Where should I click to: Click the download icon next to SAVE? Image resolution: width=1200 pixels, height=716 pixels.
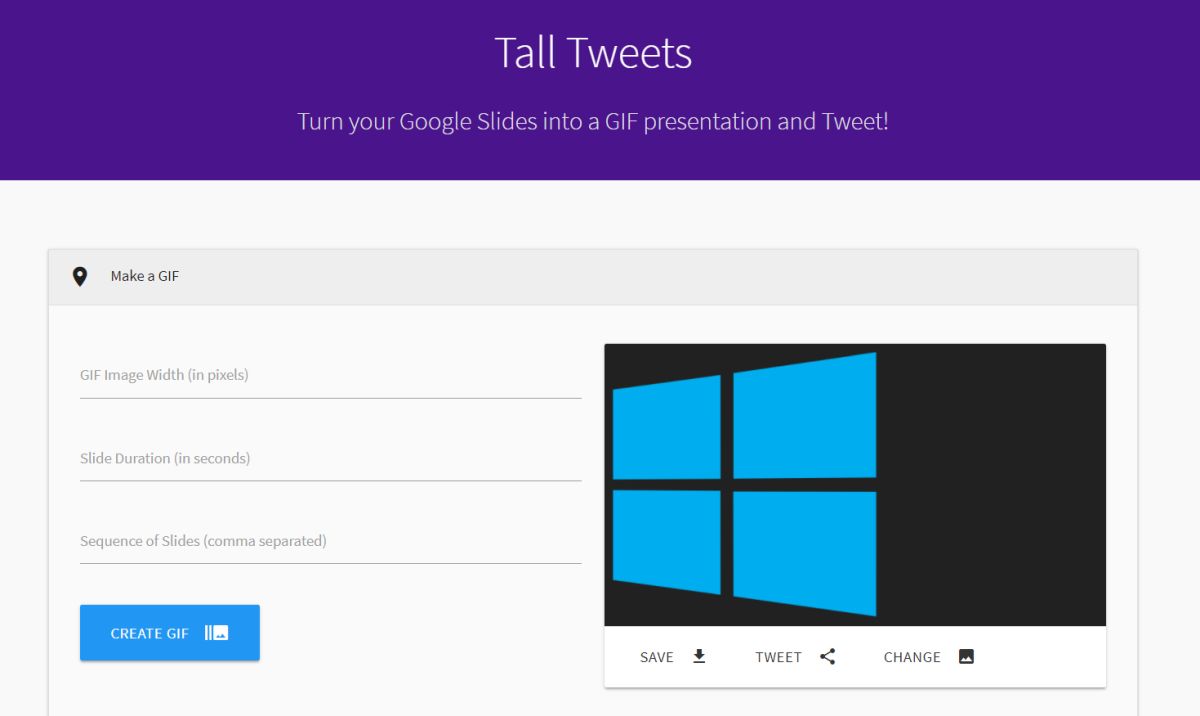[x=699, y=656]
